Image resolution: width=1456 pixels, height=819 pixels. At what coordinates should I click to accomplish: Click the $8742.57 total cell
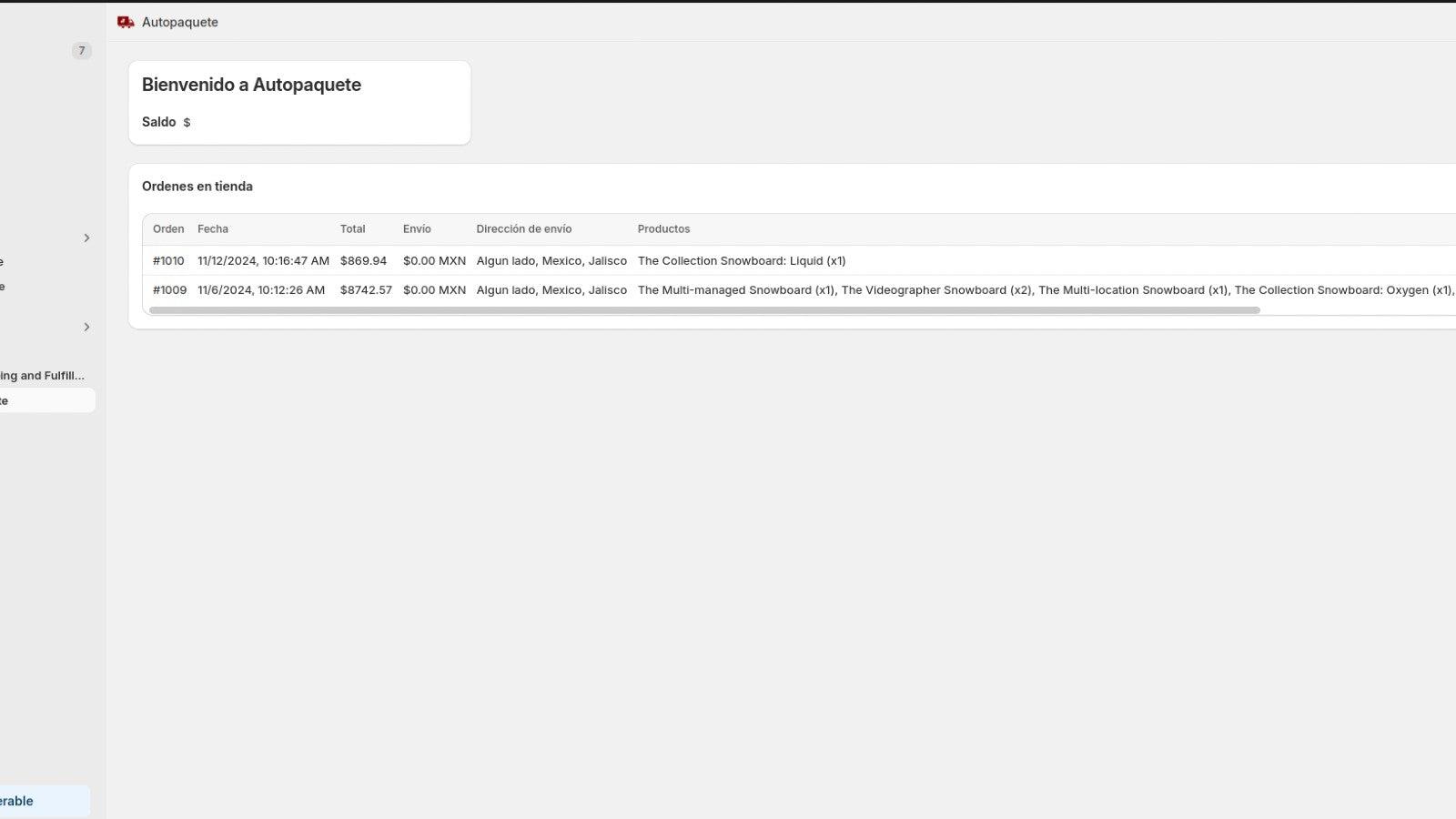pyautogui.click(x=366, y=290)
